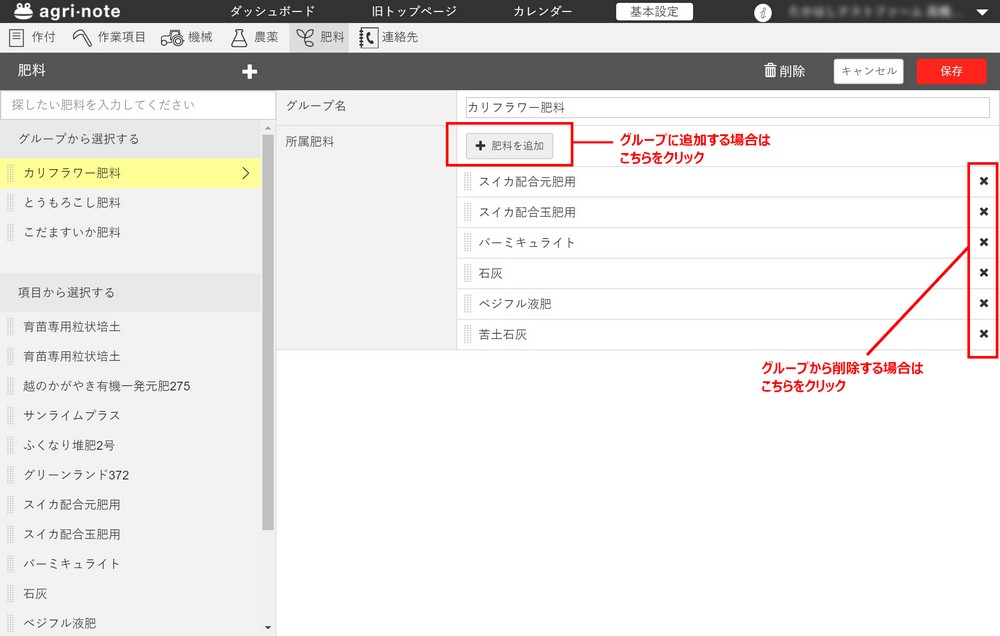The height and width of the screenshot is (636, 1000).
Task: Click the drag handle beside 石灰 in group
Action: tap(467, 273)
